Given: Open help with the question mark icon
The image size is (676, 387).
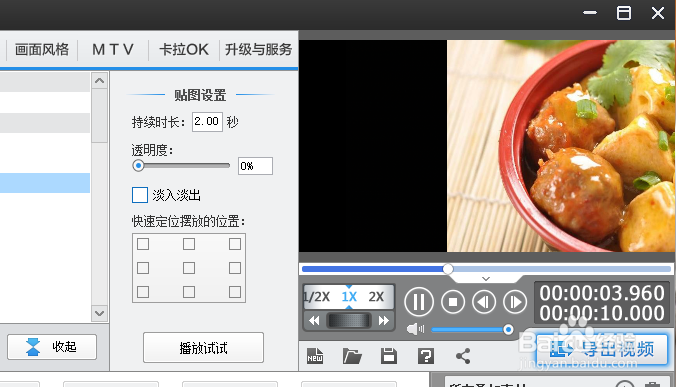Looking at the screenshot, I should [426, 356].
